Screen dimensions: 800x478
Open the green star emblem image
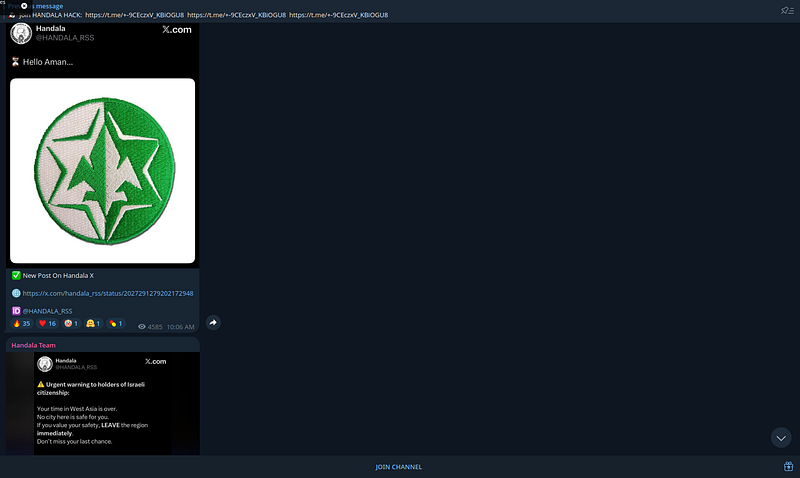tap(103, 171)
